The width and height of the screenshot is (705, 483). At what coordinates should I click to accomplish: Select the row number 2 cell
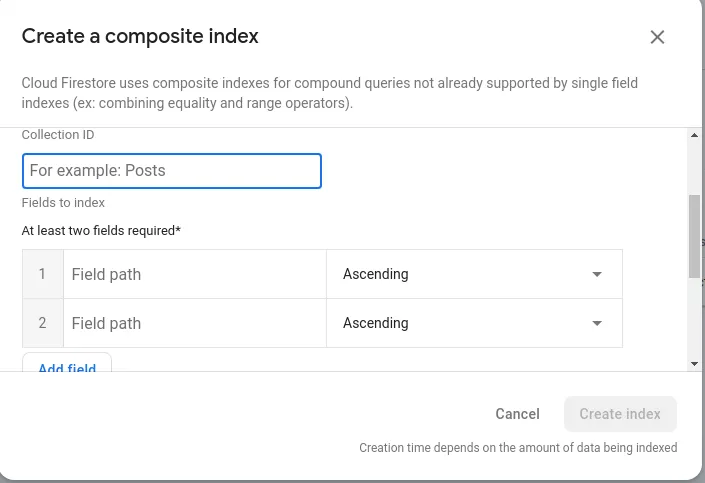(x=43, y=324)
